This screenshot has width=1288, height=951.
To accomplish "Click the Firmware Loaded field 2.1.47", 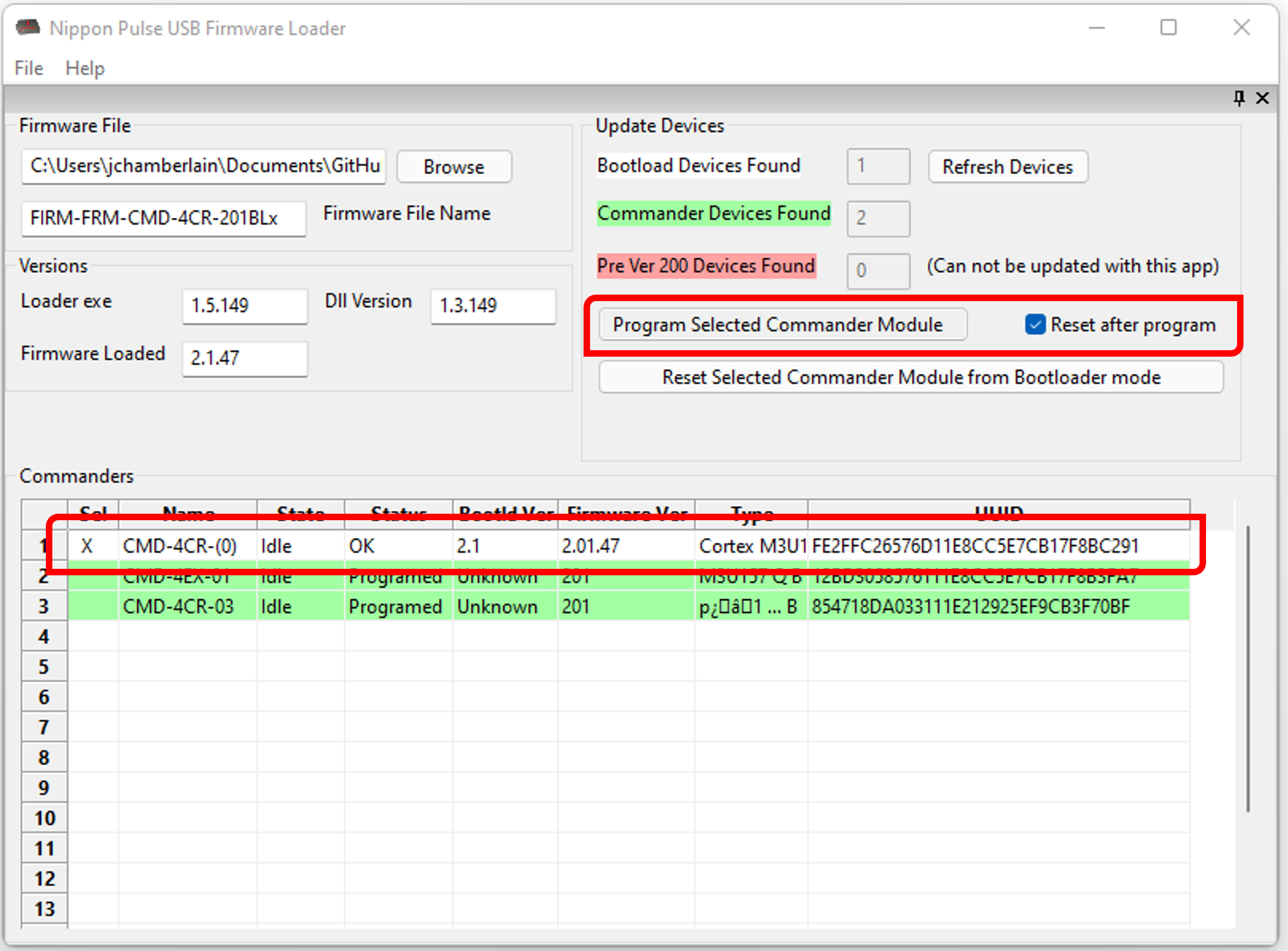I will tap(245, 359).
